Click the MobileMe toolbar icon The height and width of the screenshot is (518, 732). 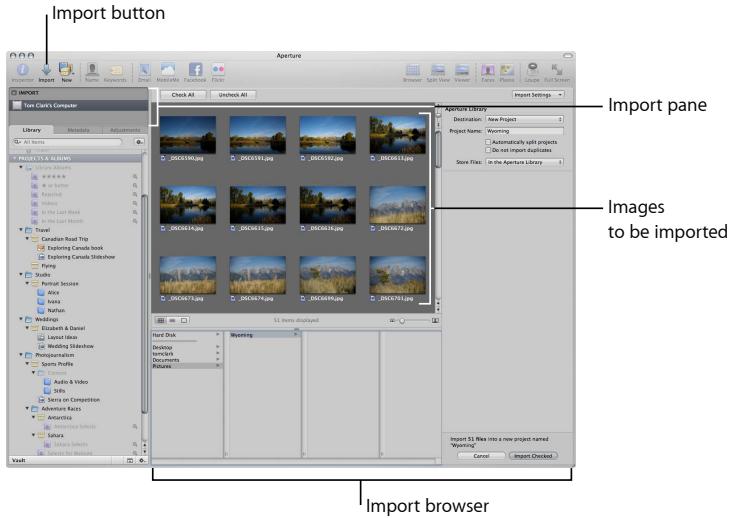point(168,70)
